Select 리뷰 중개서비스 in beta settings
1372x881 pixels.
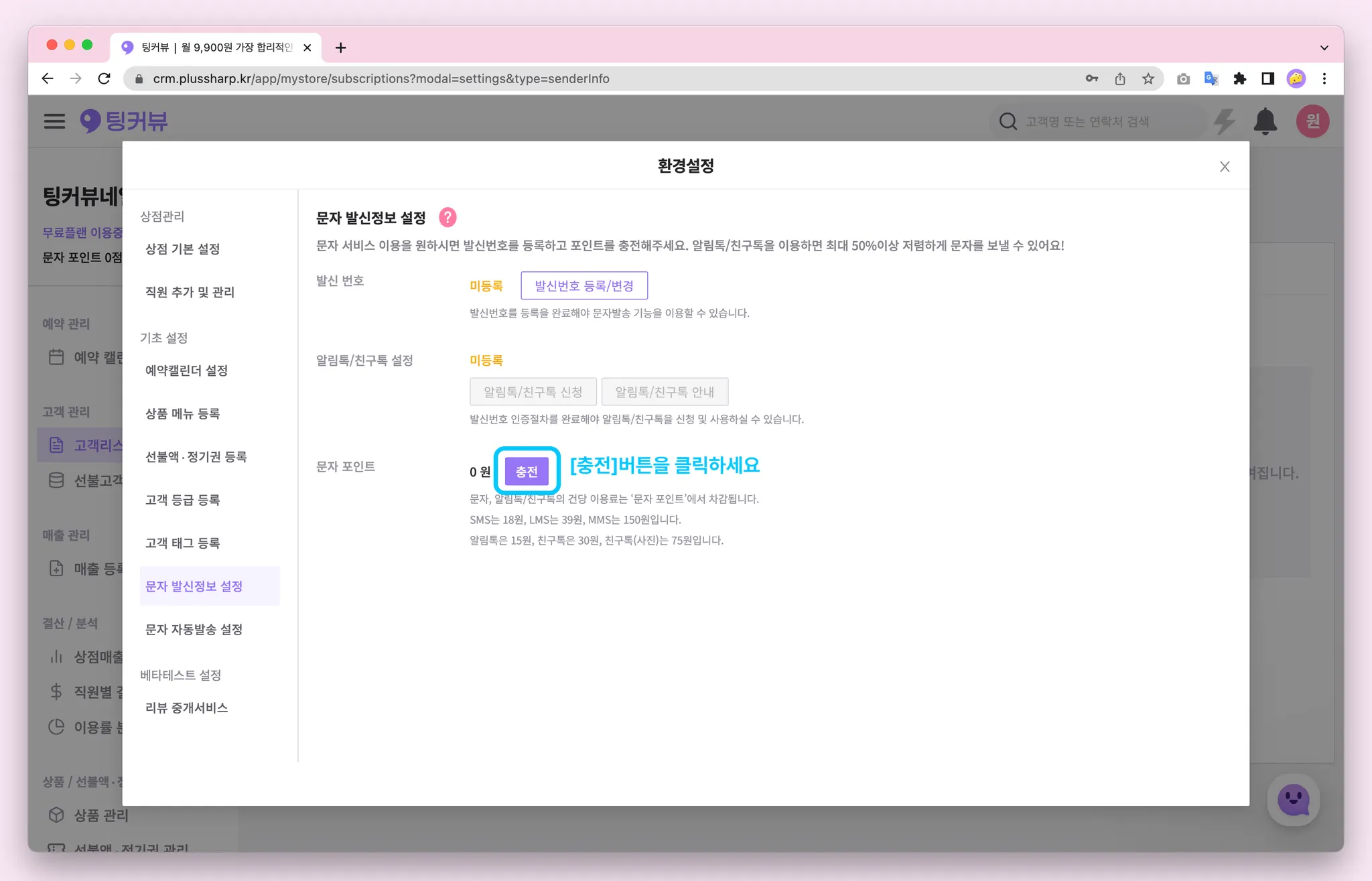187,708
